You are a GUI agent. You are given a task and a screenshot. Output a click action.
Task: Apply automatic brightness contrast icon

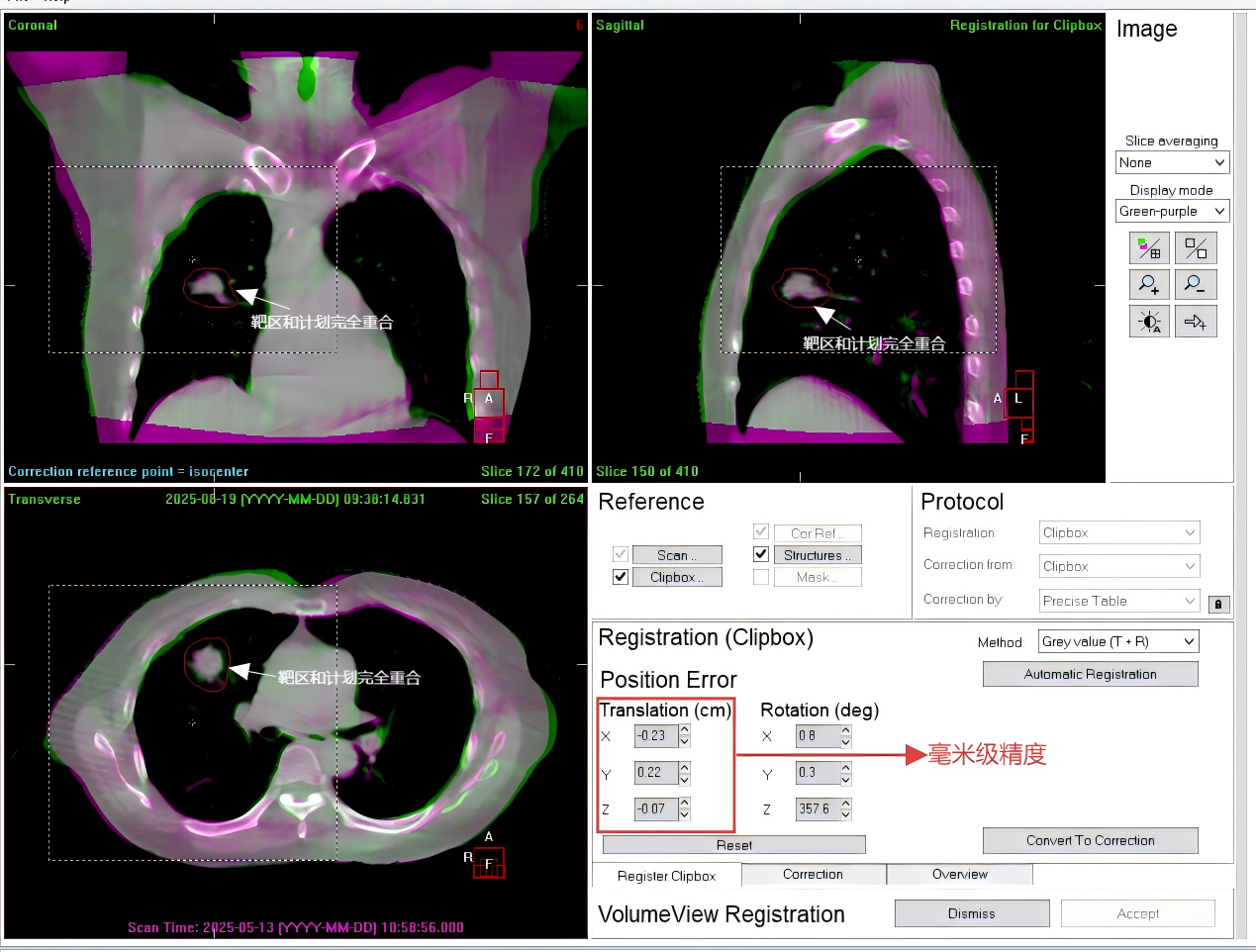[1149, 322]
